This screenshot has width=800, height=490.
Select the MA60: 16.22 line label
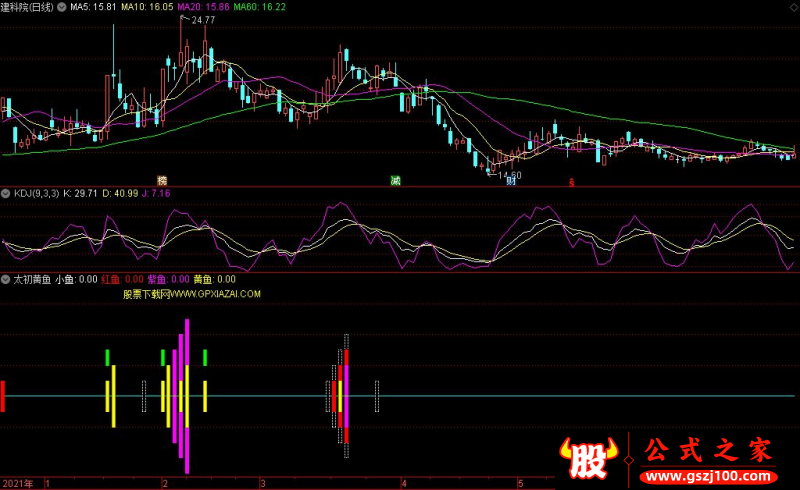coord(259,7)
